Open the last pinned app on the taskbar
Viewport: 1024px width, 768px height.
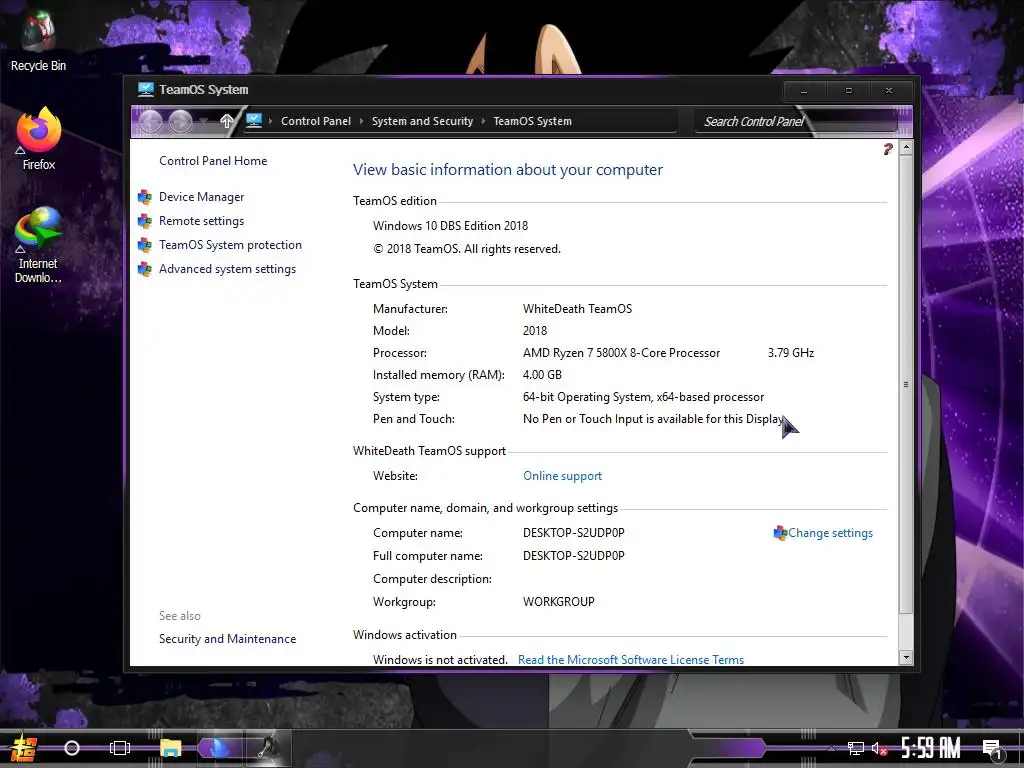coord(268,748)
